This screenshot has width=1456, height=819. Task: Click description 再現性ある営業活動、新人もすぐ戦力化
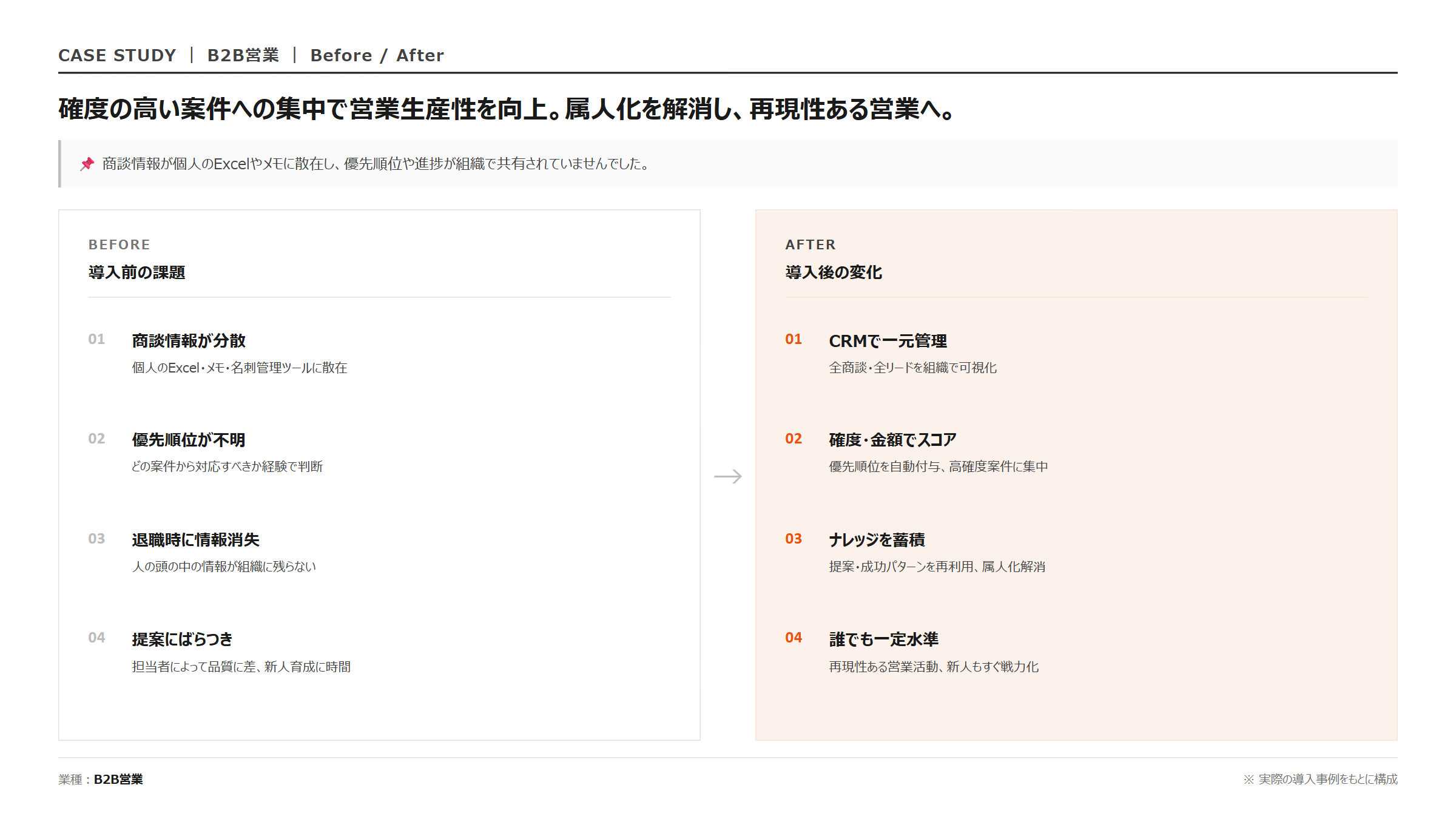934,667
